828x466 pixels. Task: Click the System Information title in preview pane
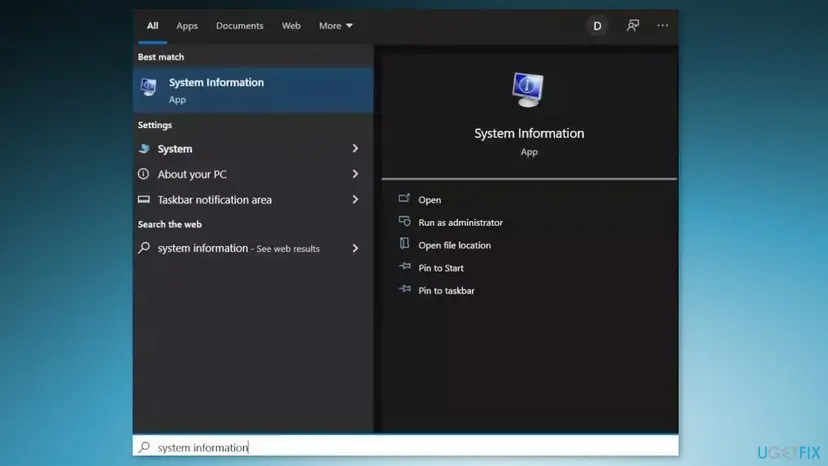point(529,133)
